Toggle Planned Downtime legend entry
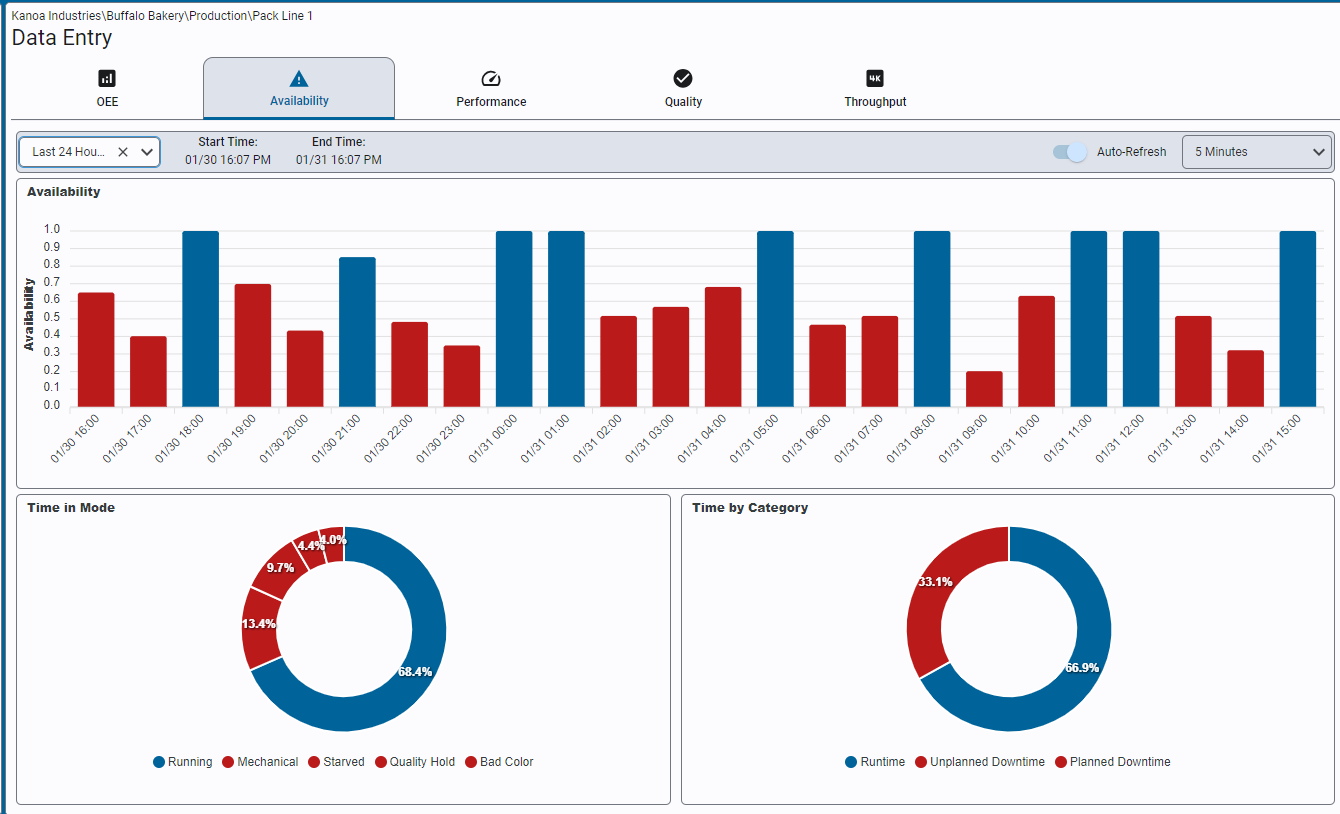1340x814 pixels. coord(1113,762)
